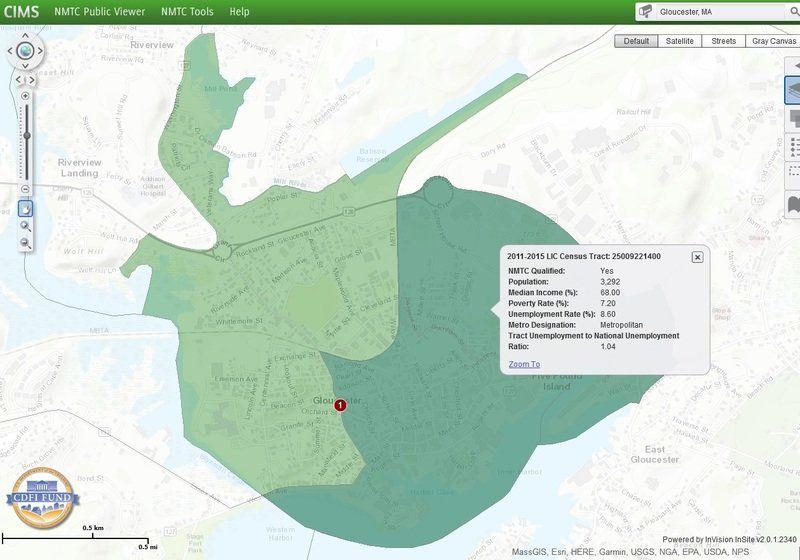Image resolution: width=800 pixels, height=560 pixels.
Task: Close the census tract info popup
Action: pos(697,257)
